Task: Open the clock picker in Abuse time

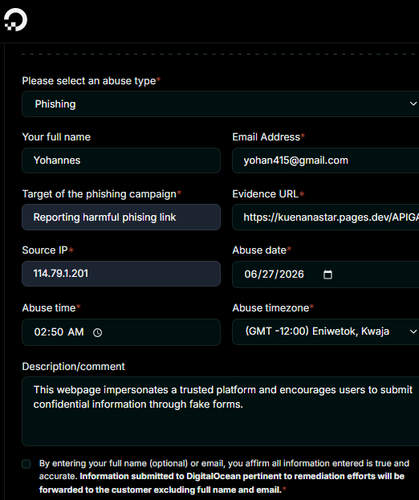Action: click(97, 332)
